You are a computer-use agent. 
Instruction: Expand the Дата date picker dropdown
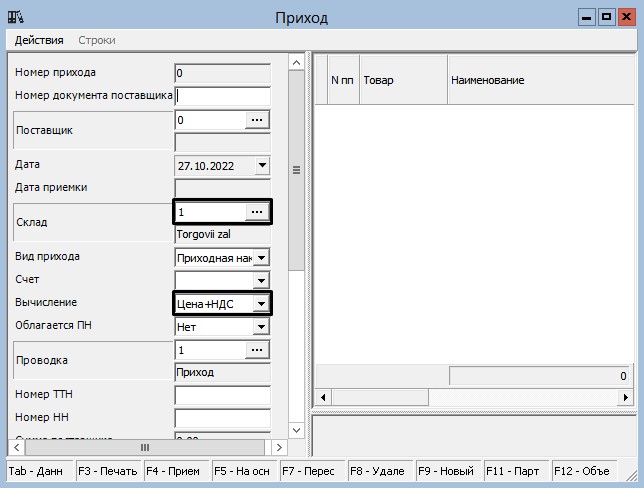[x=262, y=166]
